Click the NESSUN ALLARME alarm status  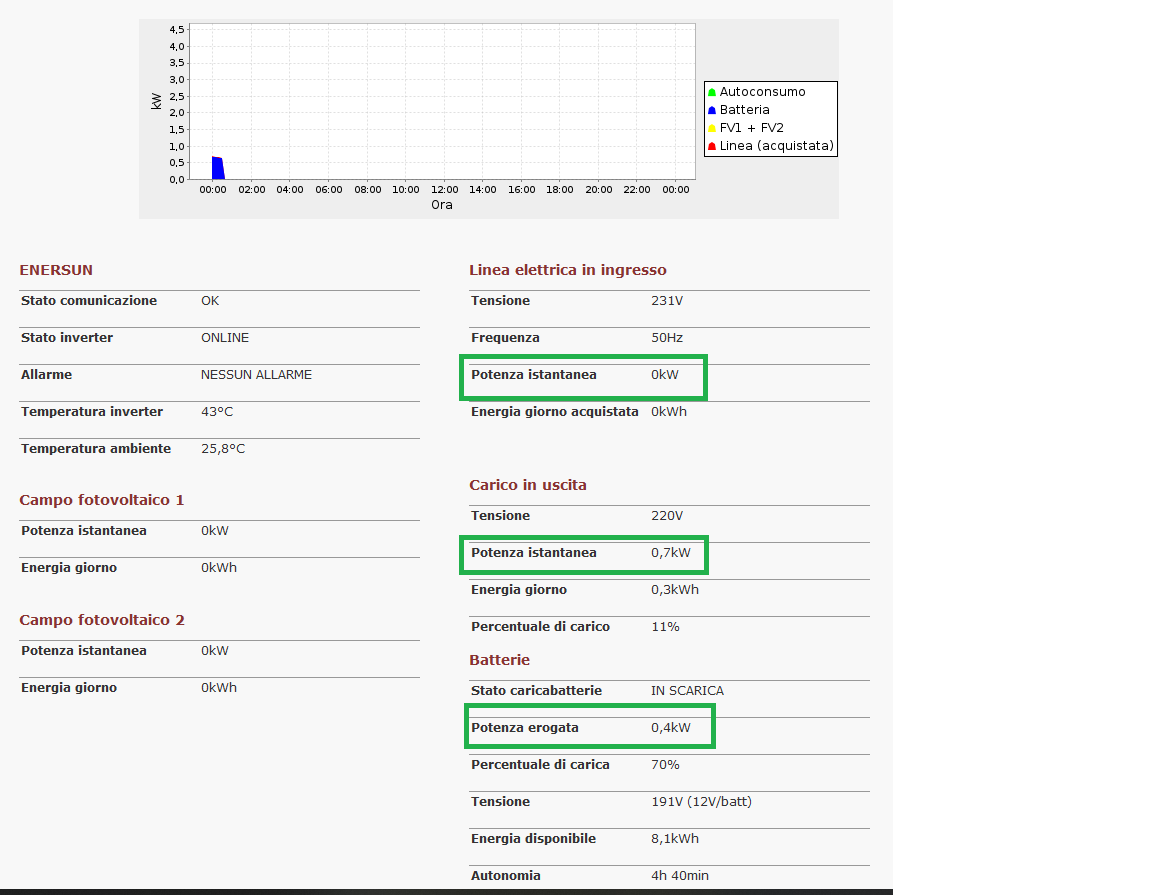pos(256,375)
